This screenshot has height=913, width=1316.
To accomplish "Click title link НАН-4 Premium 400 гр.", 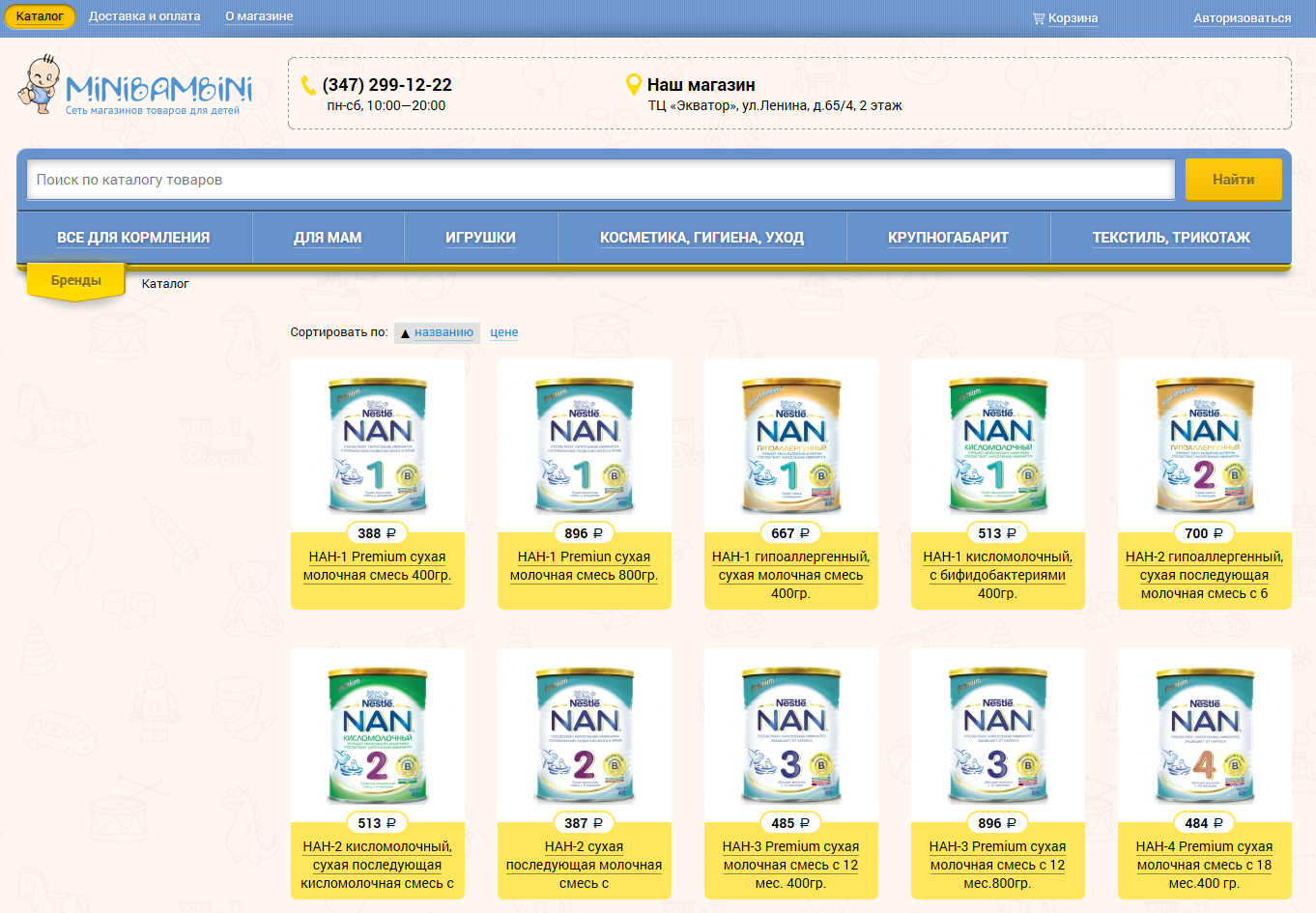I will tap(1205, 865).
